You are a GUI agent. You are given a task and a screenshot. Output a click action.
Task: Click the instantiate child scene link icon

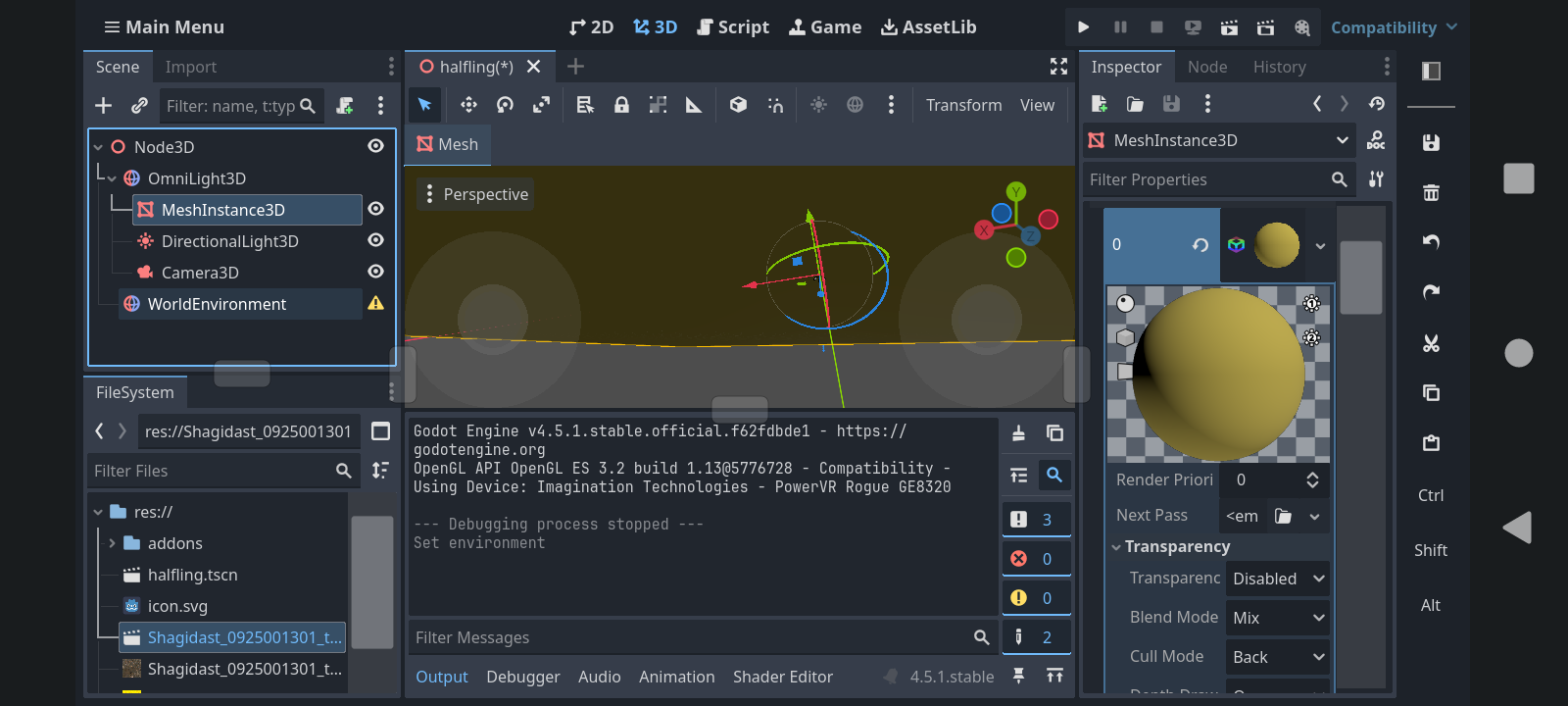pos(139,106)
